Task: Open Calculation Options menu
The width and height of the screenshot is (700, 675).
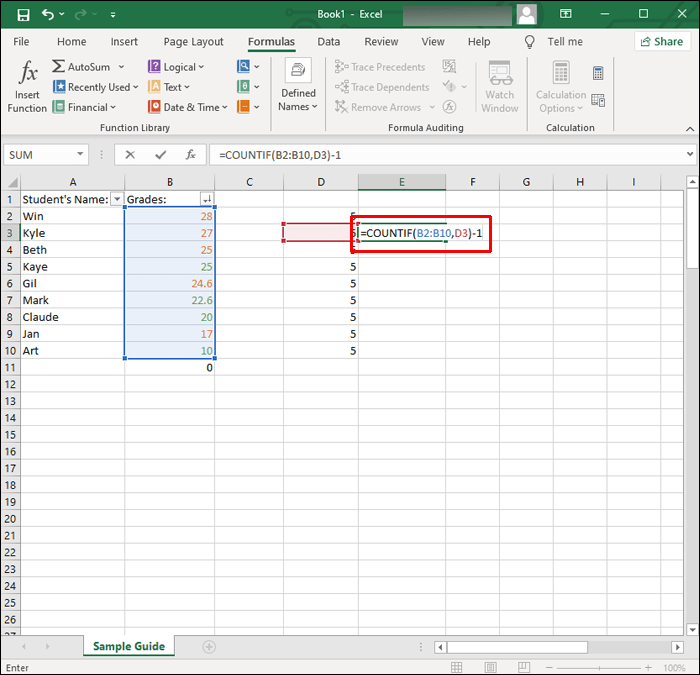Action: [561, 87]
